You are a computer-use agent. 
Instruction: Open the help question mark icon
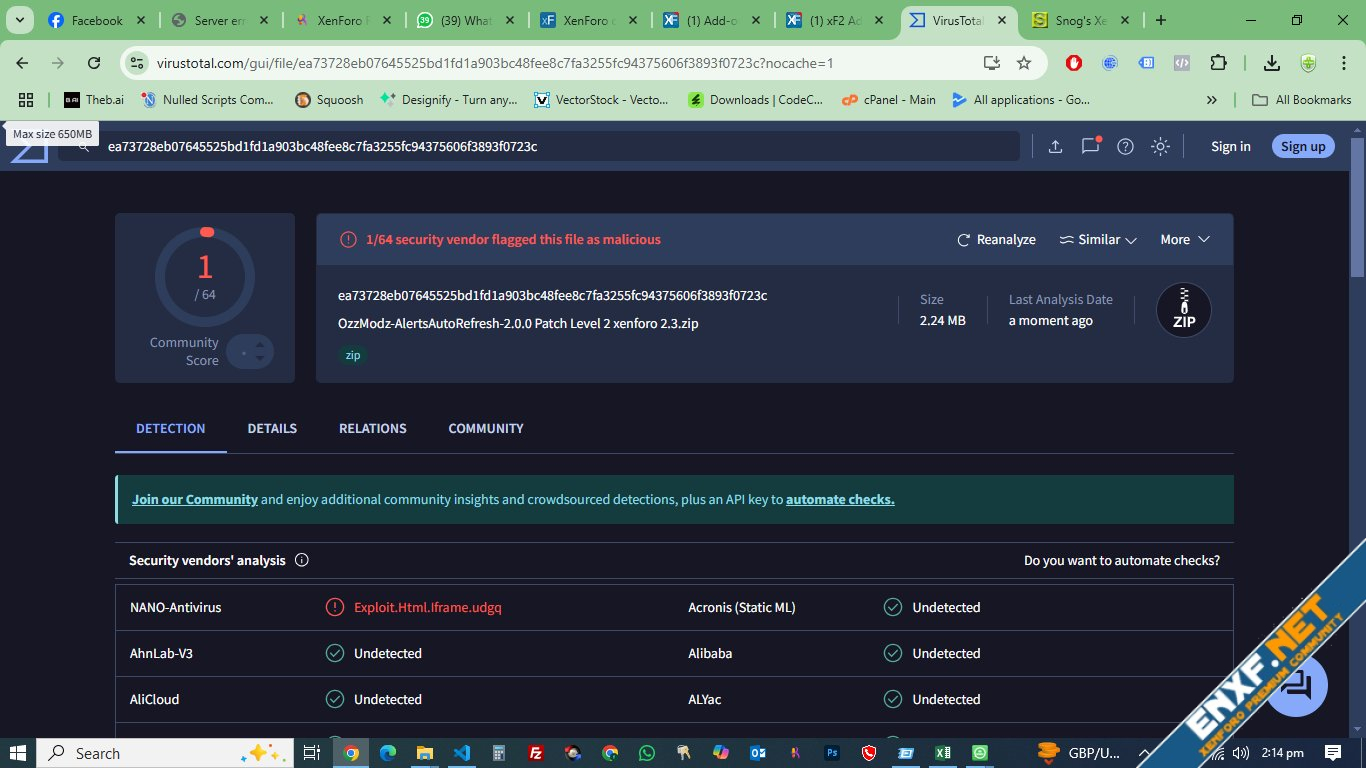coord(1125,147)
